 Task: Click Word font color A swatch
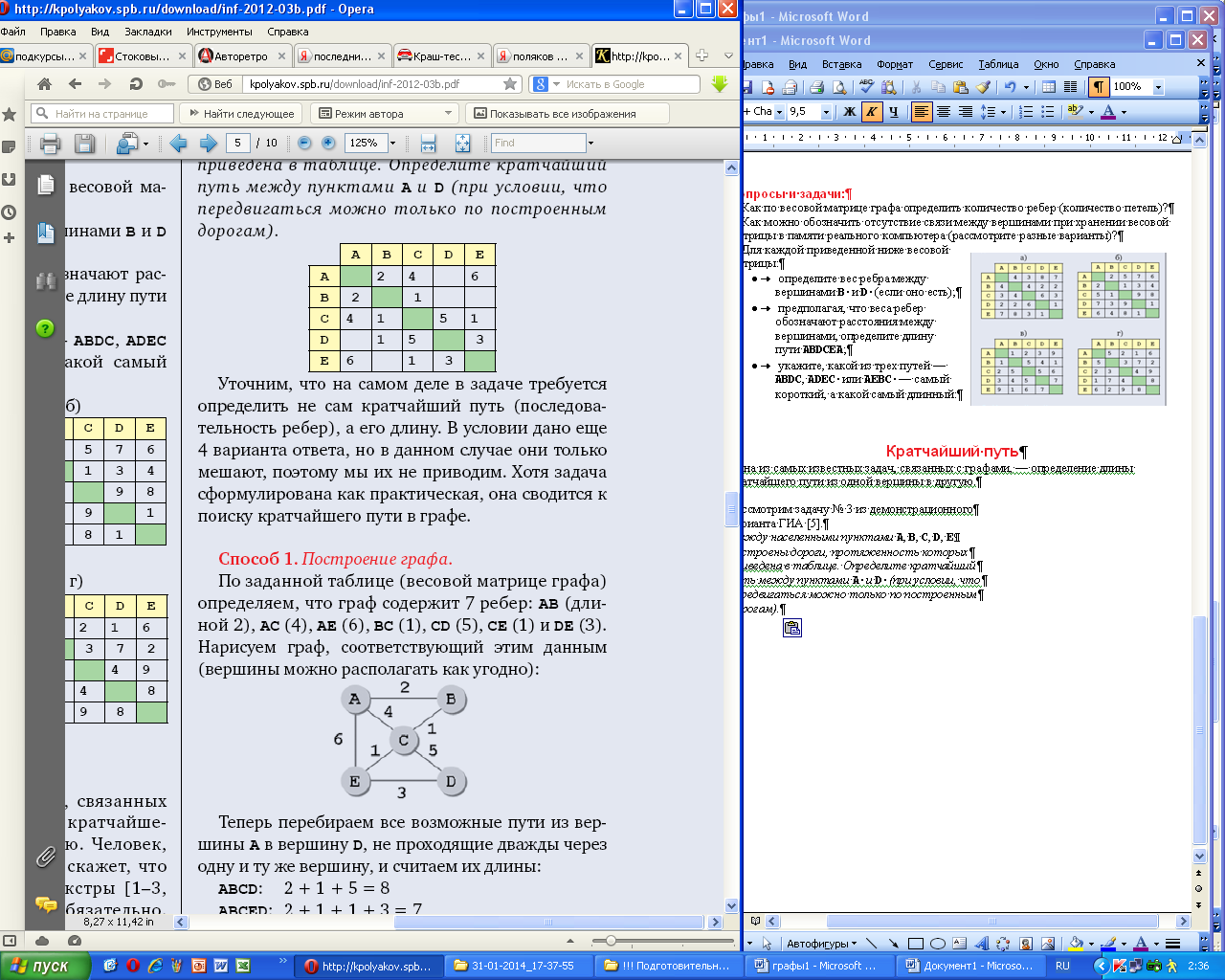1108,112
